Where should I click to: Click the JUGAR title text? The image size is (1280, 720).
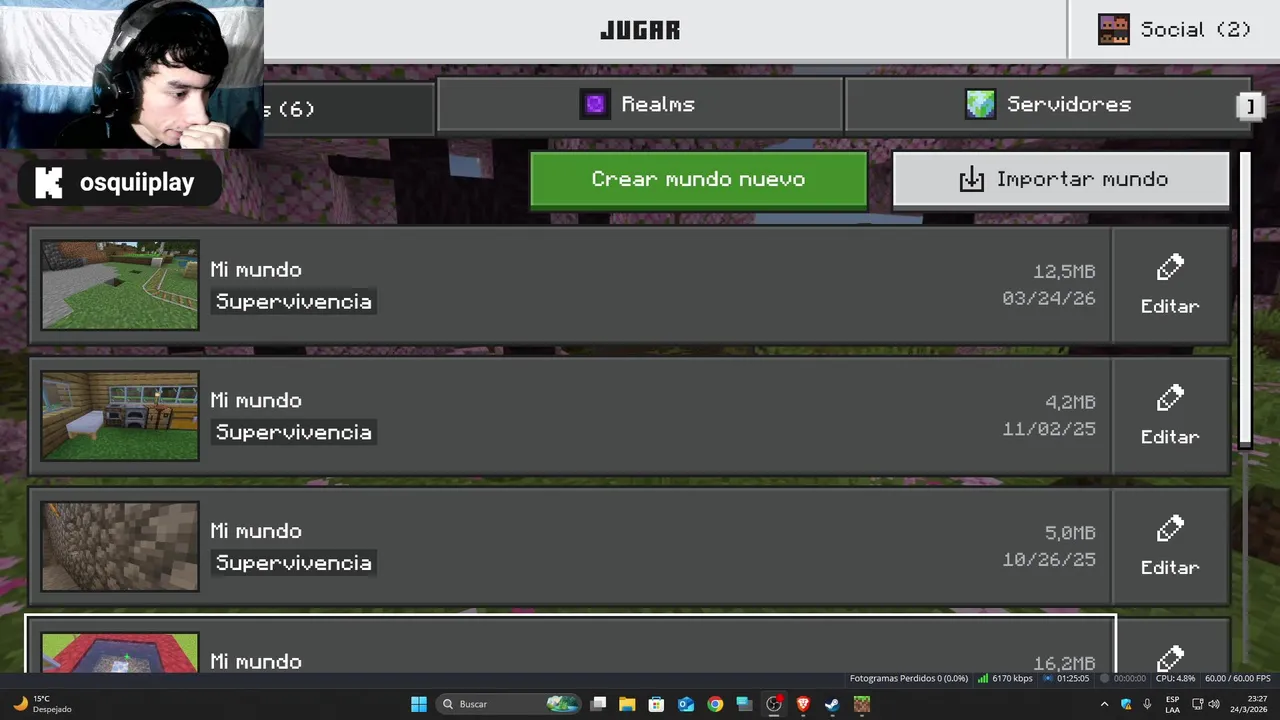[640, 30]
